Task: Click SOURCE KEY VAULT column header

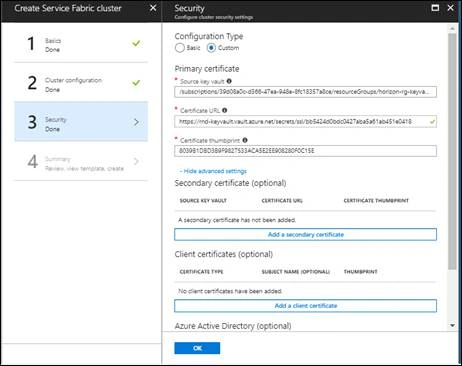Action: coord(203,200)
